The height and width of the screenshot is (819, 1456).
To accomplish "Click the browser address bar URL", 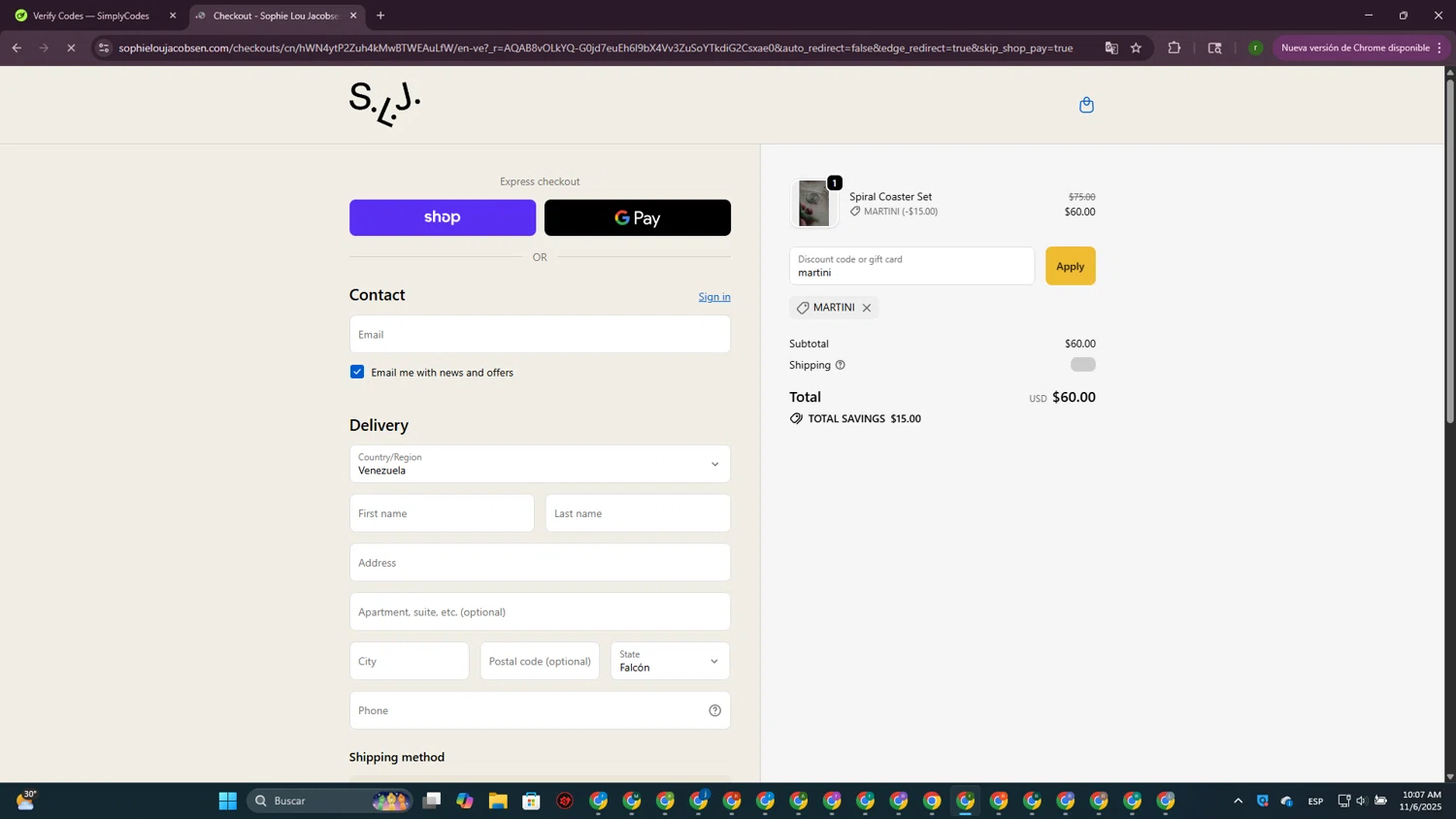I will click(x=596, y=48).
